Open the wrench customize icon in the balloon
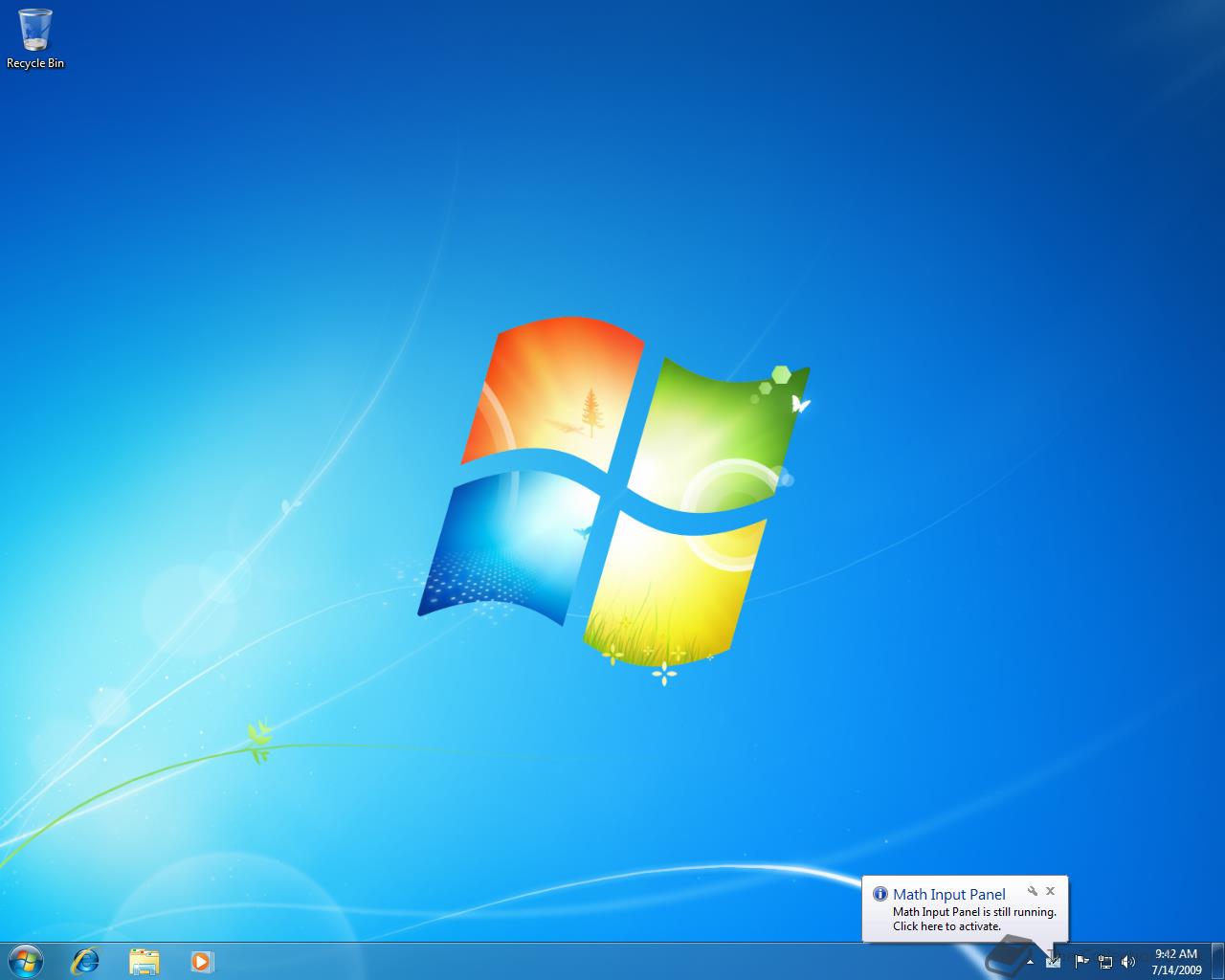The width and height of the screenshot is (1225, 980). pos(1033,891)
